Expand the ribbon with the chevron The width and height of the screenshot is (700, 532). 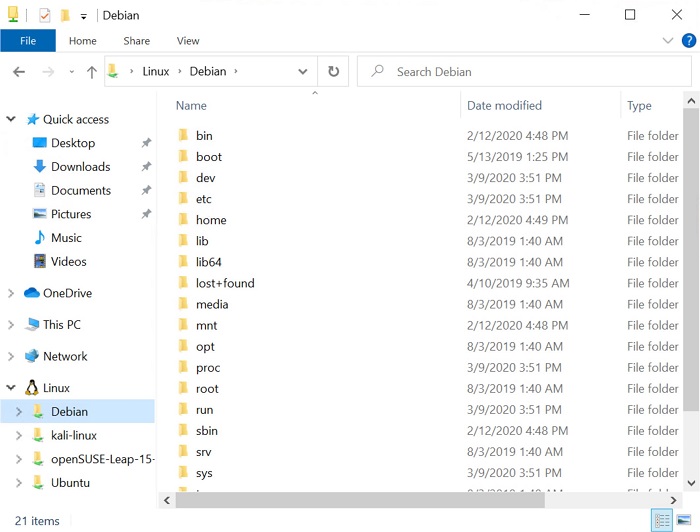tap(667, 41)
